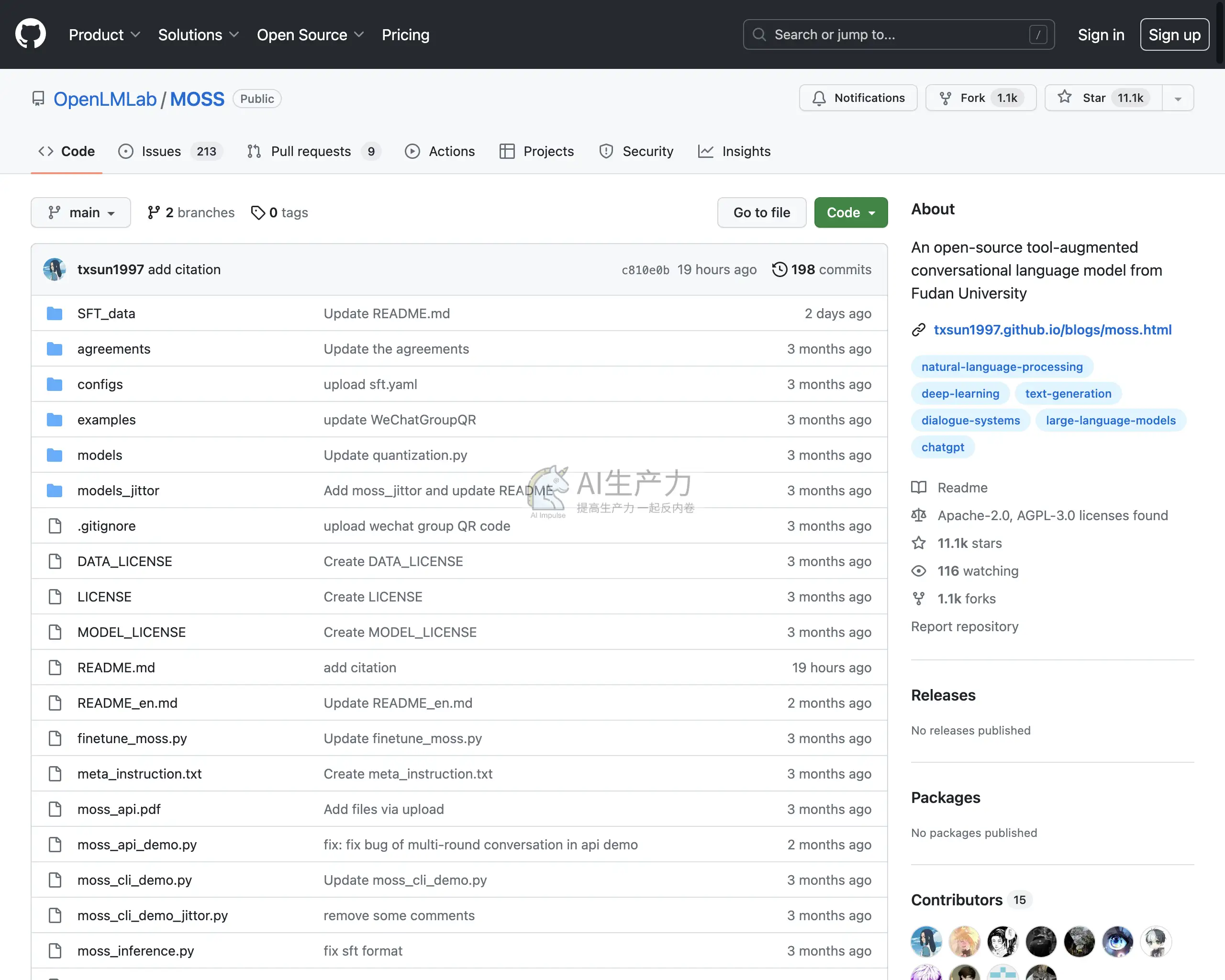
Task: Open the Projects tab
Action: (537, 151)
